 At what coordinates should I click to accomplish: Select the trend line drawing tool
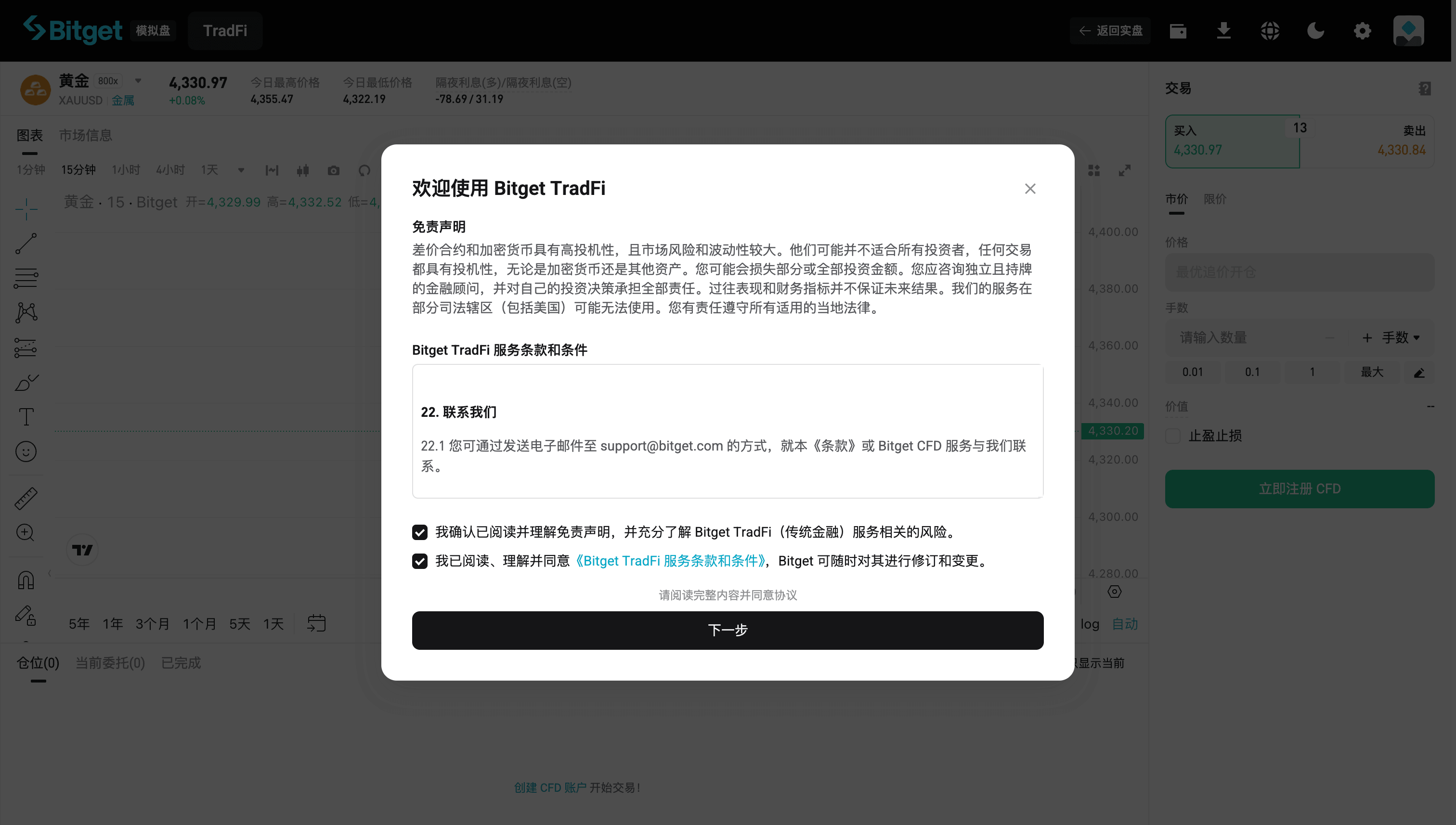26,244
